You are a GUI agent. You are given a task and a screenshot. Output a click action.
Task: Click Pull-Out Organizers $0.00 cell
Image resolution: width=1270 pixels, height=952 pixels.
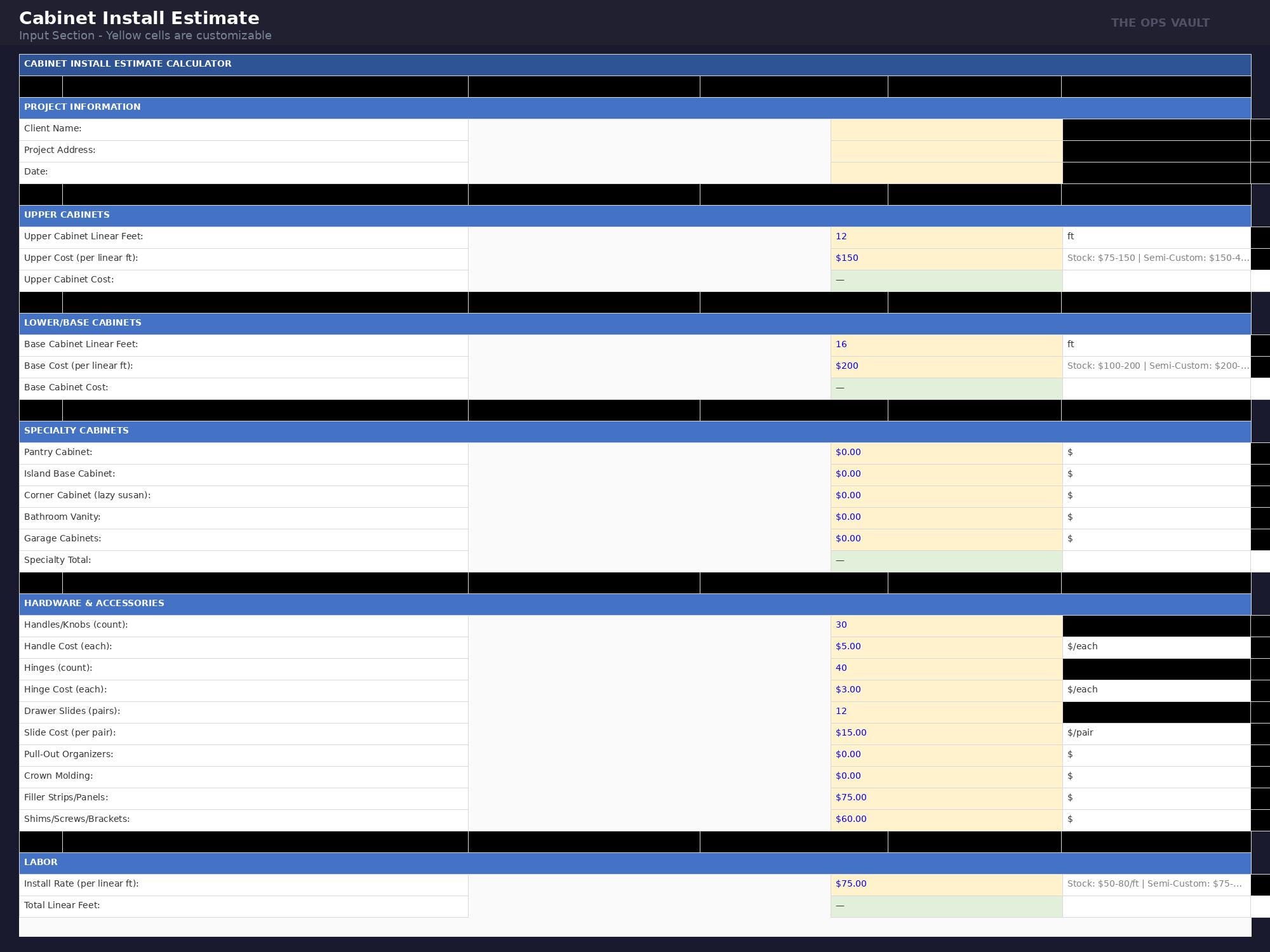point(946,756)
